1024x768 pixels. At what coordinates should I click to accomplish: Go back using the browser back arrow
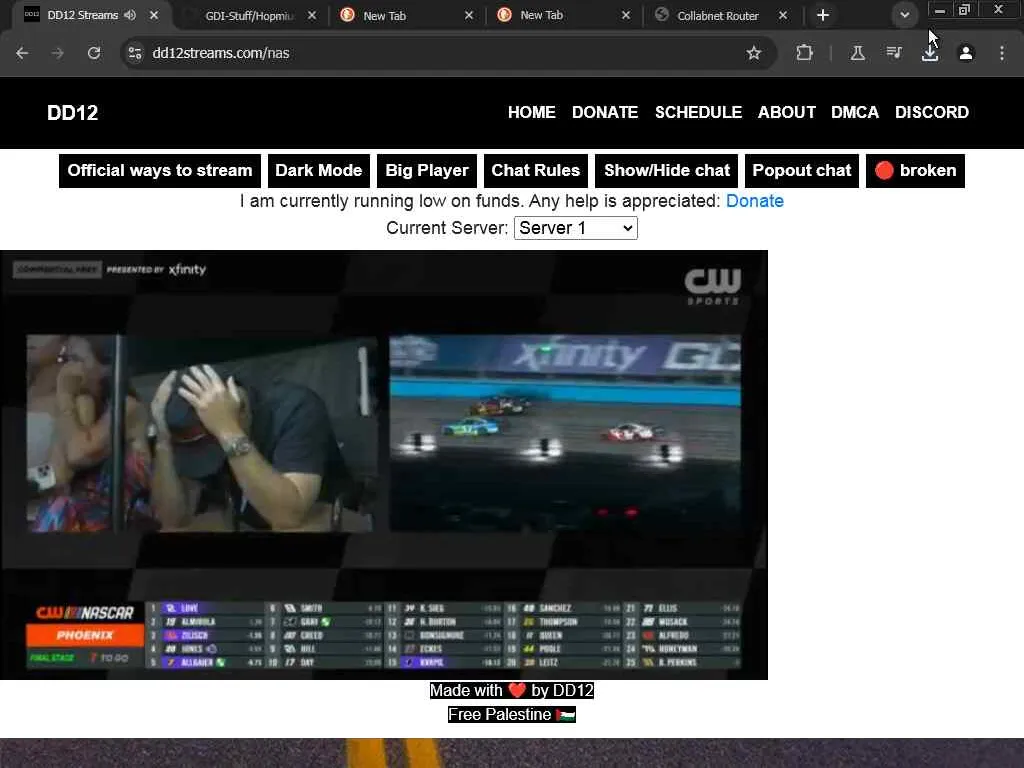tap(22, 53)
